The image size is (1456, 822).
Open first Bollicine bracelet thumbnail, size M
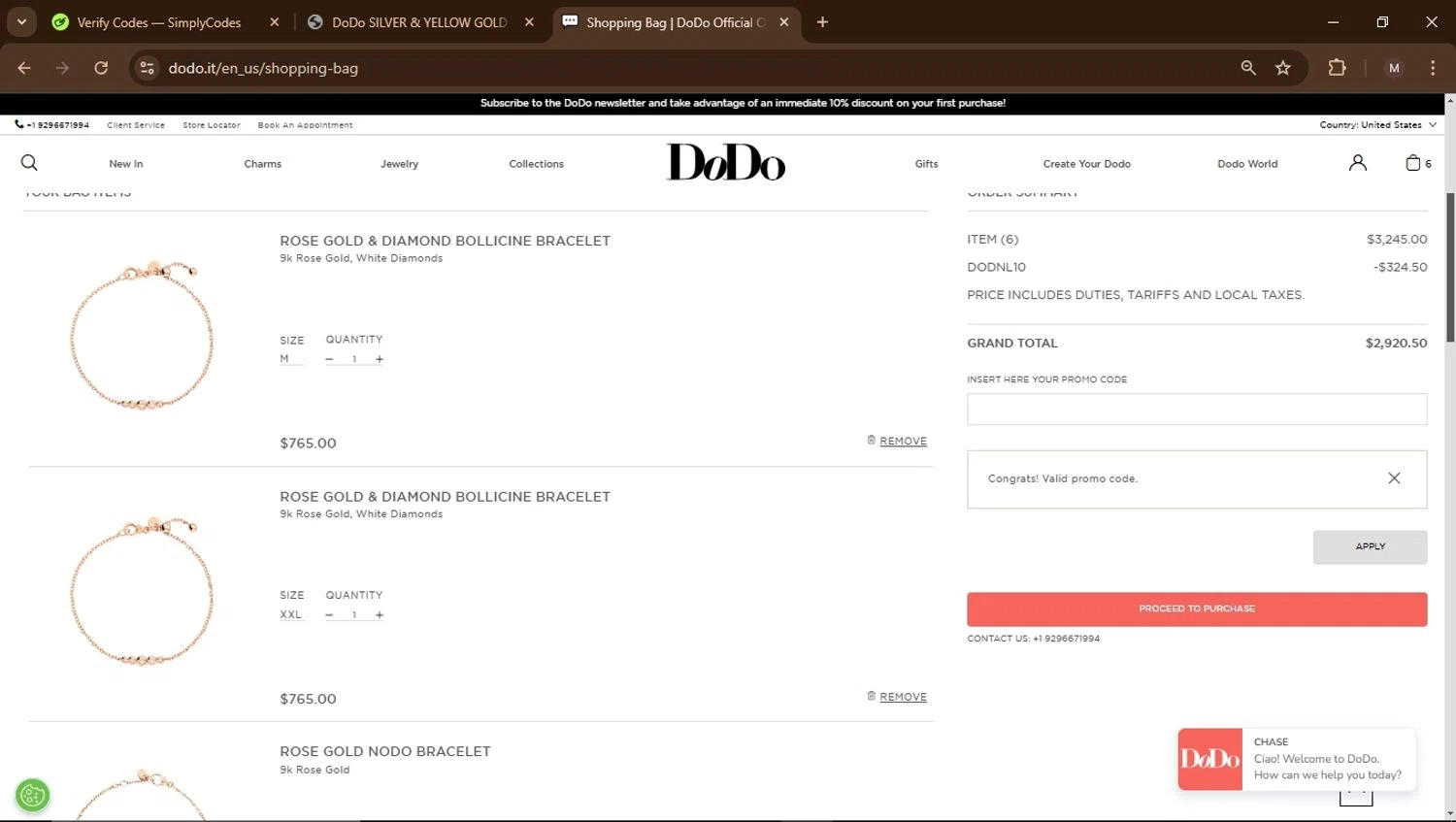coord(142,335)
